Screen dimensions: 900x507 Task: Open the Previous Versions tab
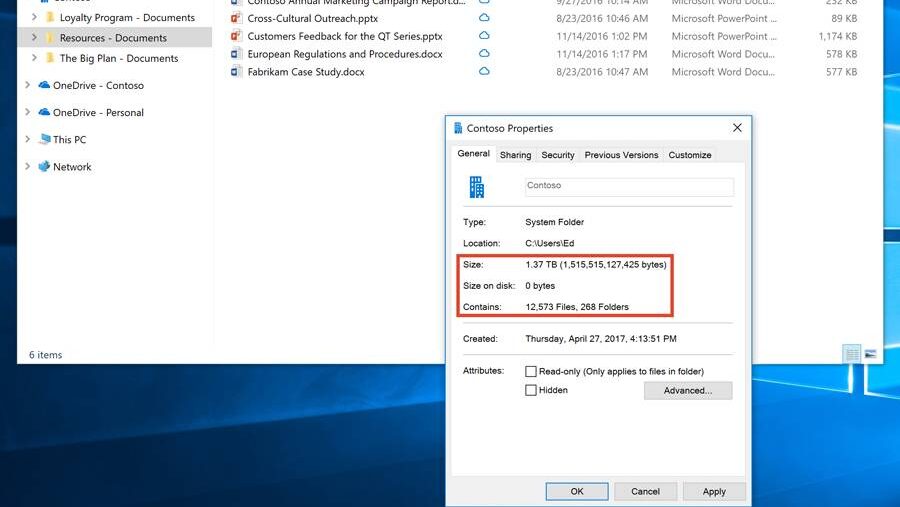(x=621, y=155)
